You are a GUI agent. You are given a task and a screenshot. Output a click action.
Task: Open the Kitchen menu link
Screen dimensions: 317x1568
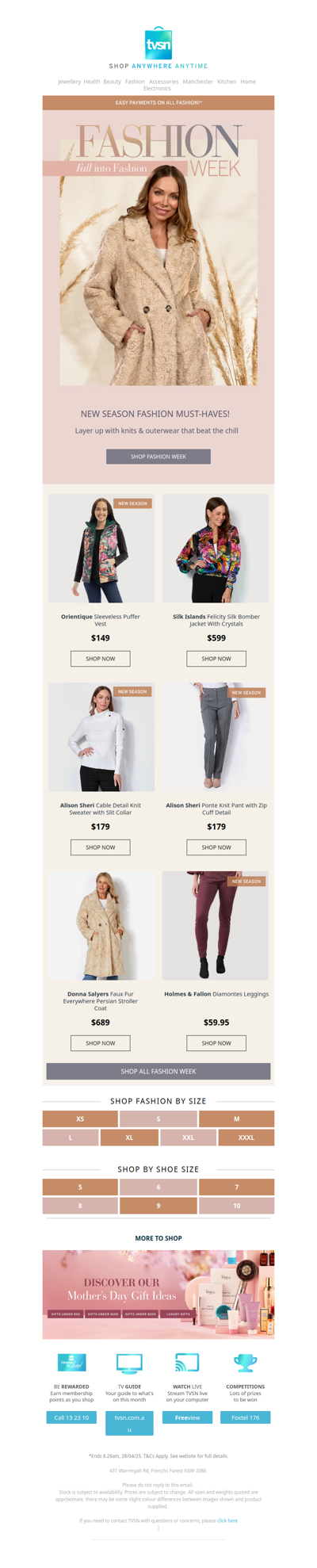pos(227,82)
